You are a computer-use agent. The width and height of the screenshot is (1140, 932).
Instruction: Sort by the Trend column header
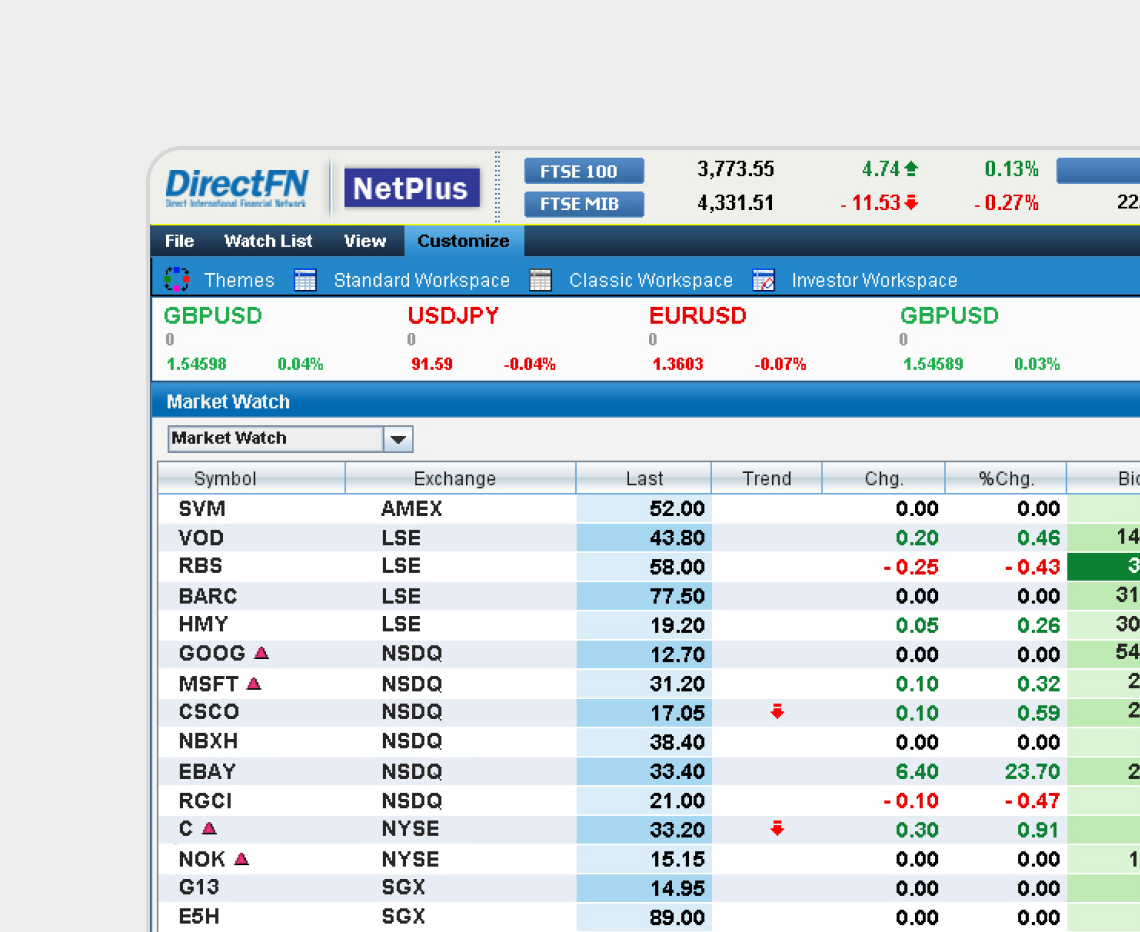click(766, 478)
